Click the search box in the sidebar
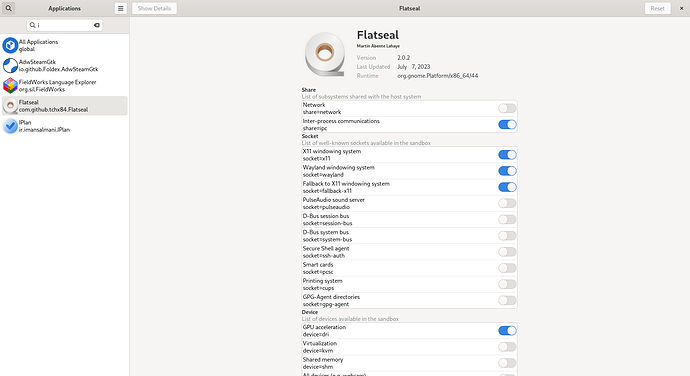This screenshot has height=376, width=690. (x=64, y=25)
